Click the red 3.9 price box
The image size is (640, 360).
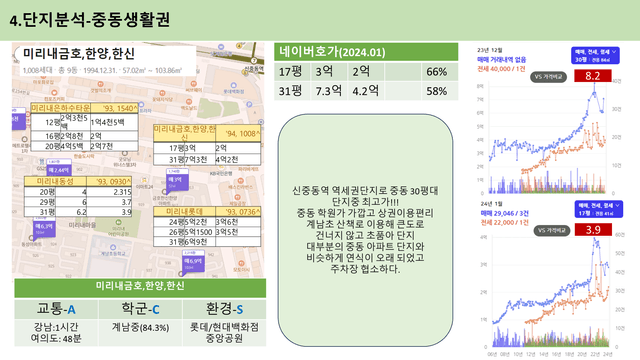(593, 230)
